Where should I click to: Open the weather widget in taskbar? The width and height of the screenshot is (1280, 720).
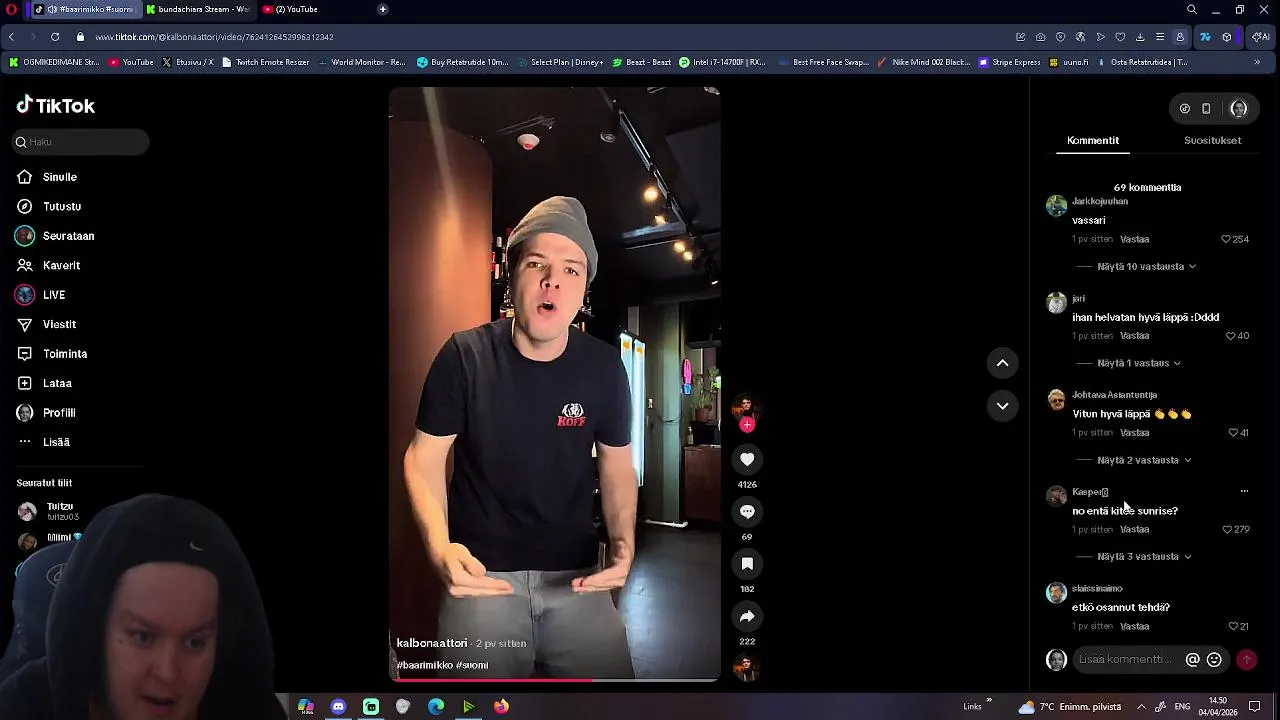(x=1068, y=707)
